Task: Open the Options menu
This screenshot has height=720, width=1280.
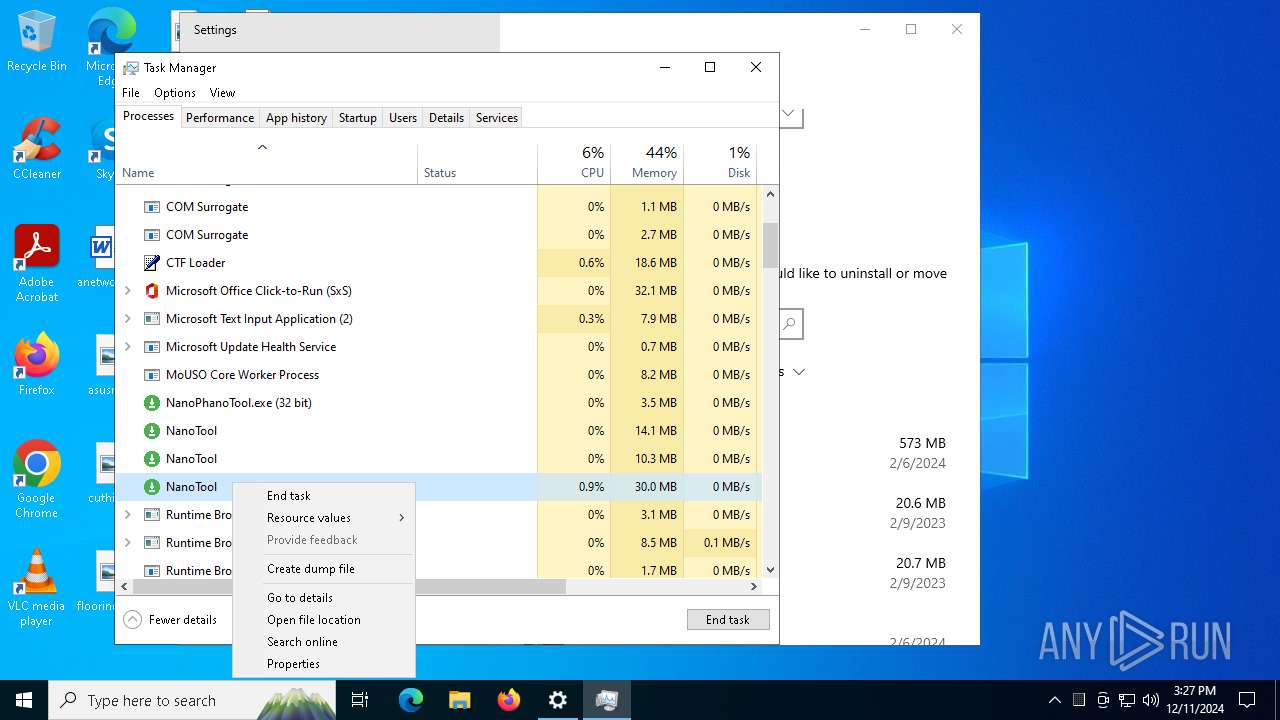Action: coord(175,93)
